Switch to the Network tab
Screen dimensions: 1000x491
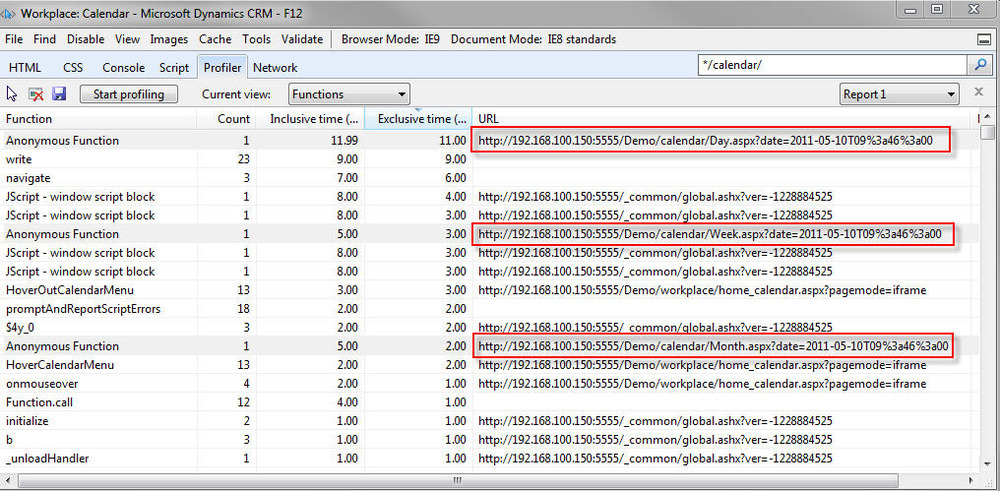(275, 68)
